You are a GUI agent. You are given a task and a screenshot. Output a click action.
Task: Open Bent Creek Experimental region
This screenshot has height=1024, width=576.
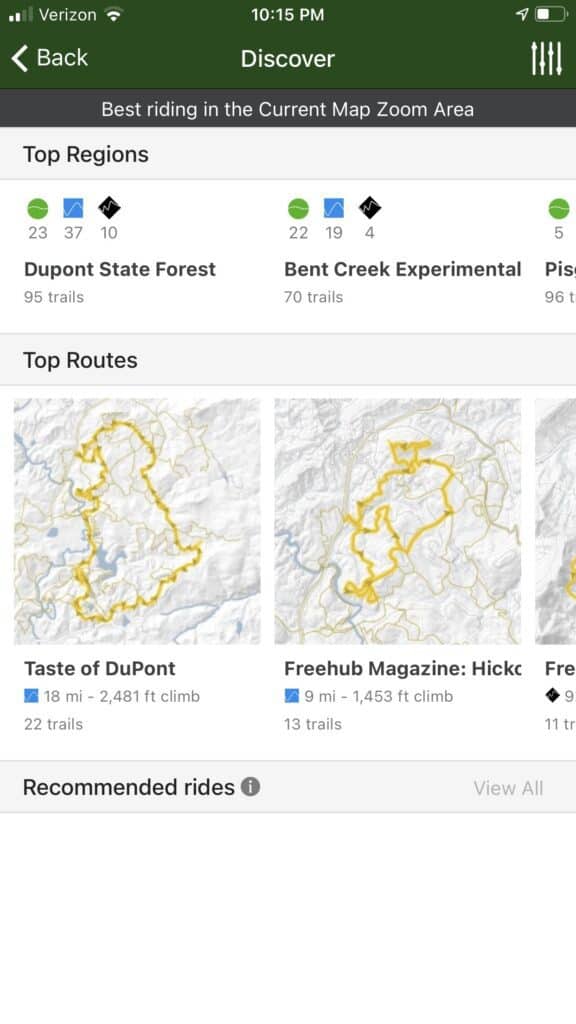pos(402,269)
